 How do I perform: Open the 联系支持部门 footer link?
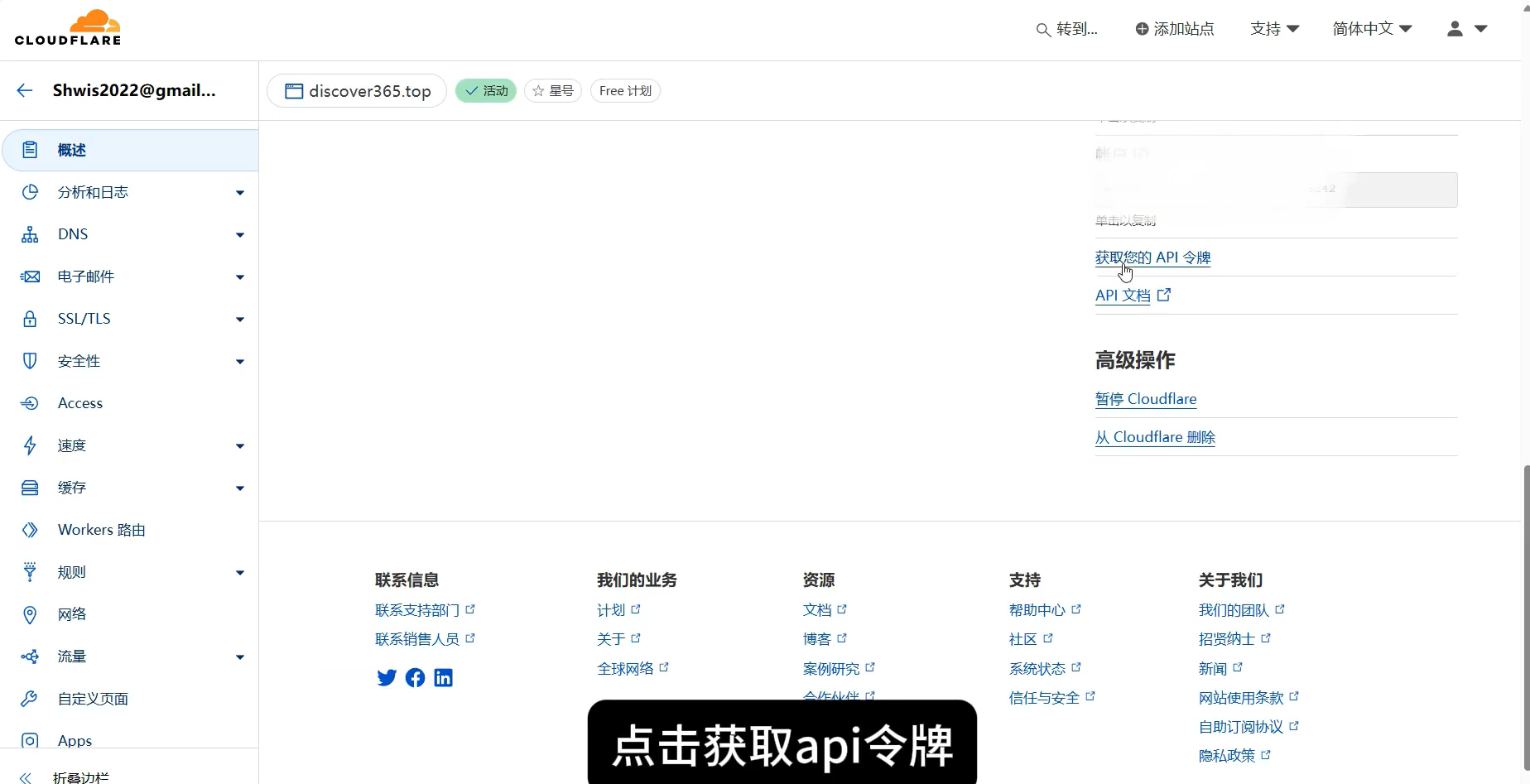point(425,610)
